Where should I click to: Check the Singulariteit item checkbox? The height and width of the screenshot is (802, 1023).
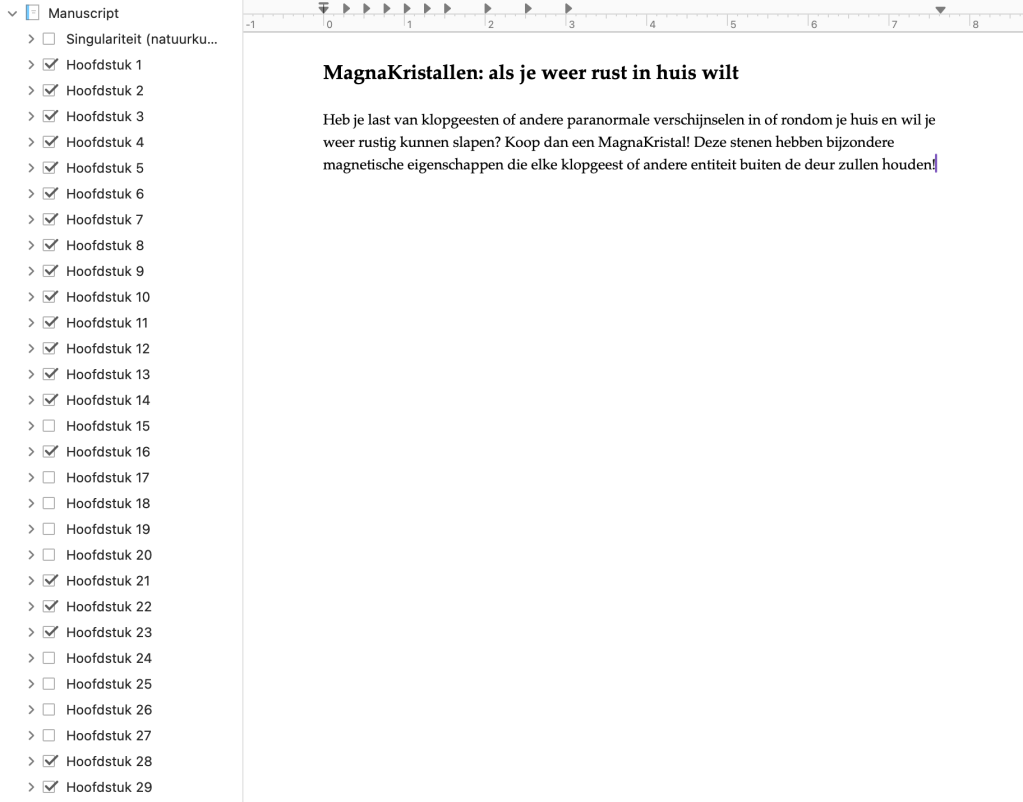point(50,39)
